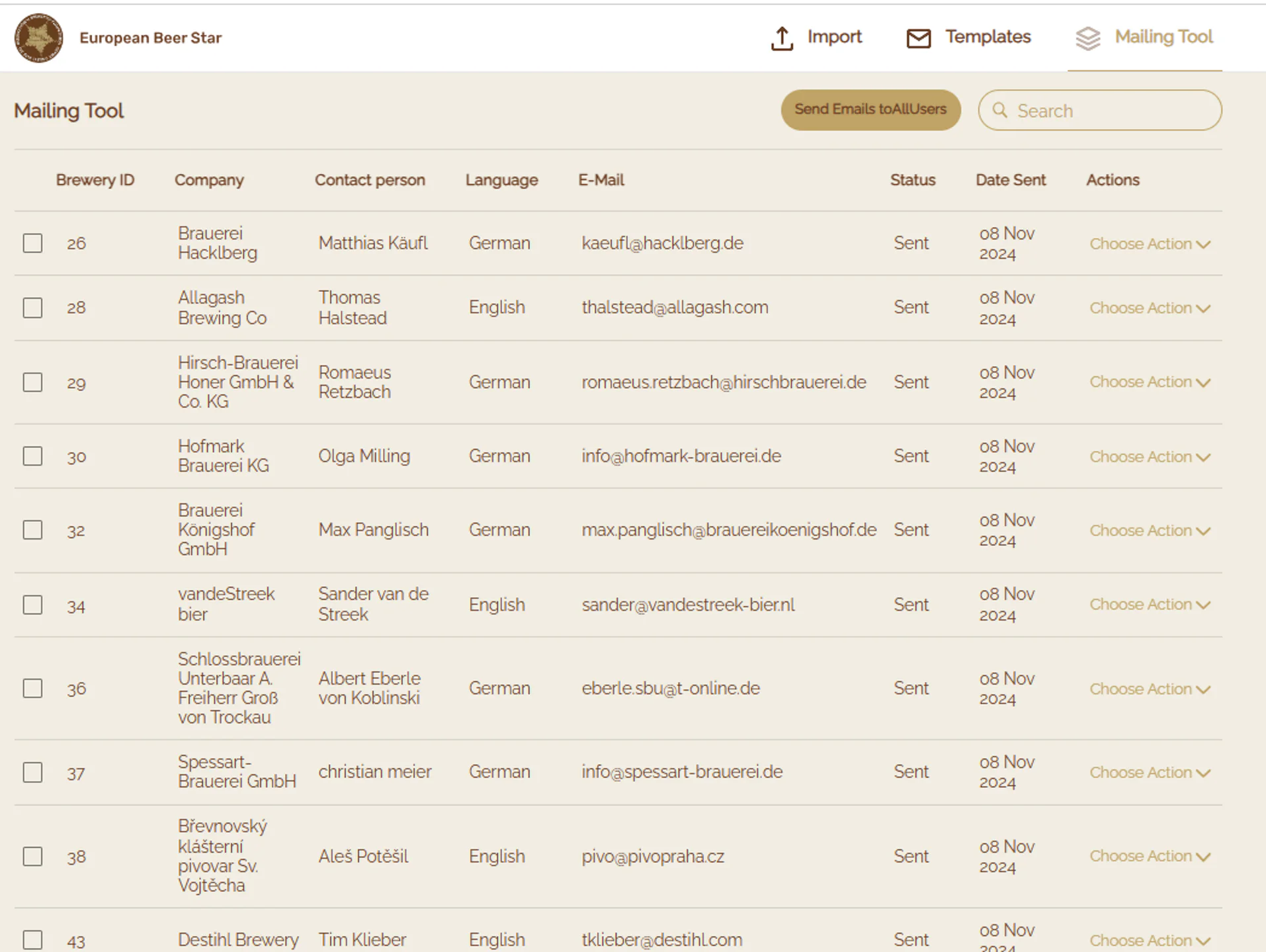The width and height of the screenshot is (1266, 952).
Task: Click the search magnifier icon
Action: pos(1000,110)
